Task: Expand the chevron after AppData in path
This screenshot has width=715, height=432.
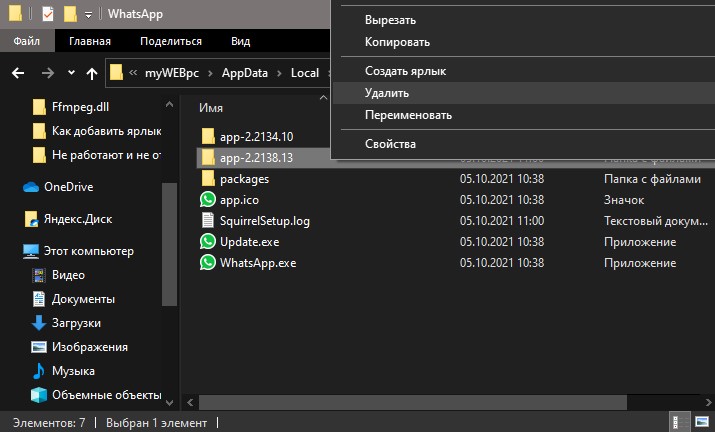Action: (279, 73)
